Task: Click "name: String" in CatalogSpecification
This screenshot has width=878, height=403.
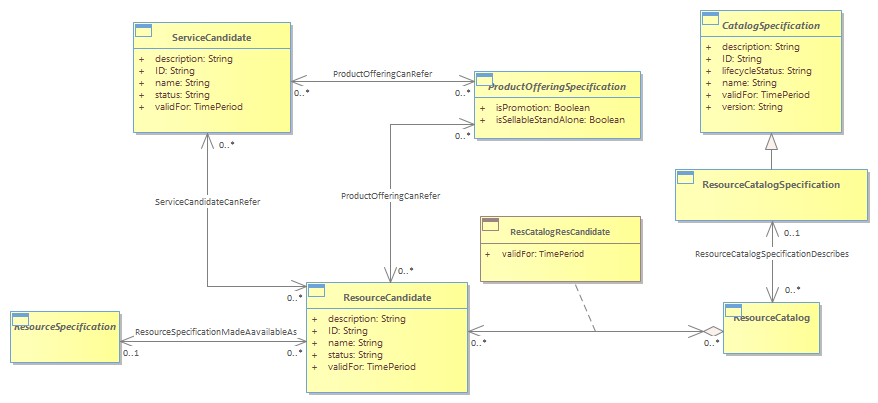Action: pyautogui.click(x=749, y=83)
